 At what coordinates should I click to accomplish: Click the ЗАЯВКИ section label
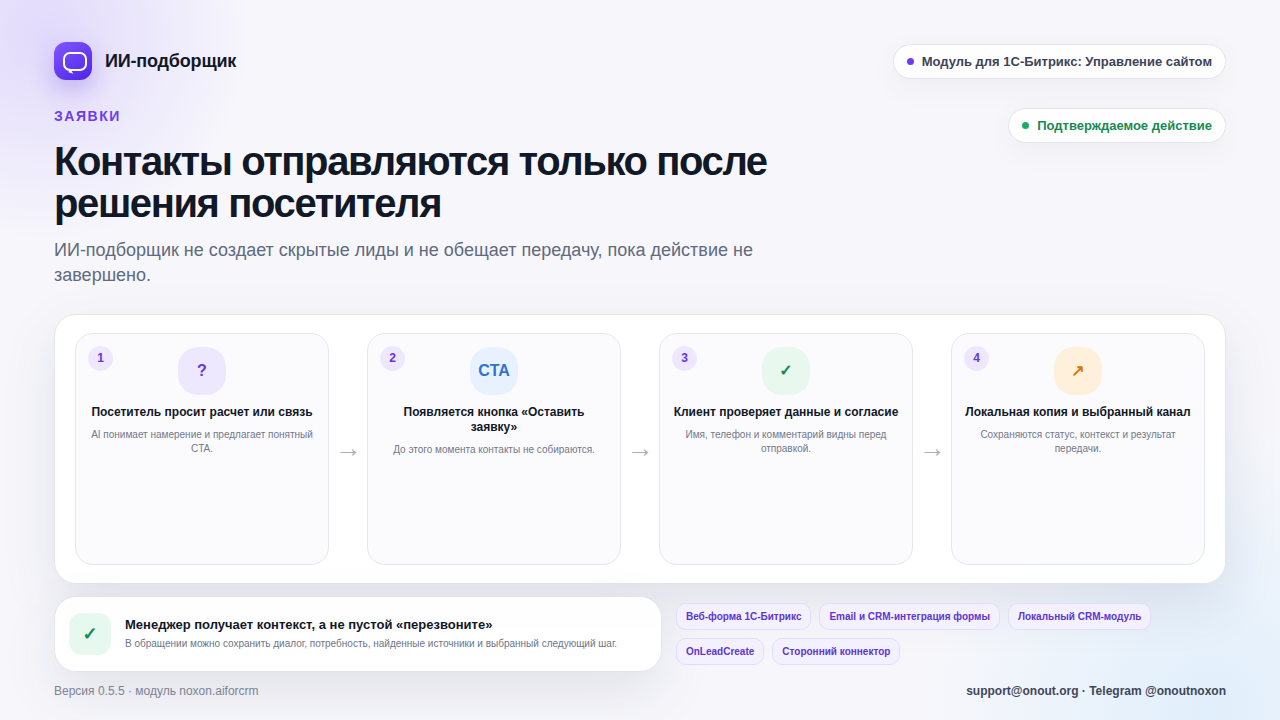pyautogui.click(x=87, y=116)
